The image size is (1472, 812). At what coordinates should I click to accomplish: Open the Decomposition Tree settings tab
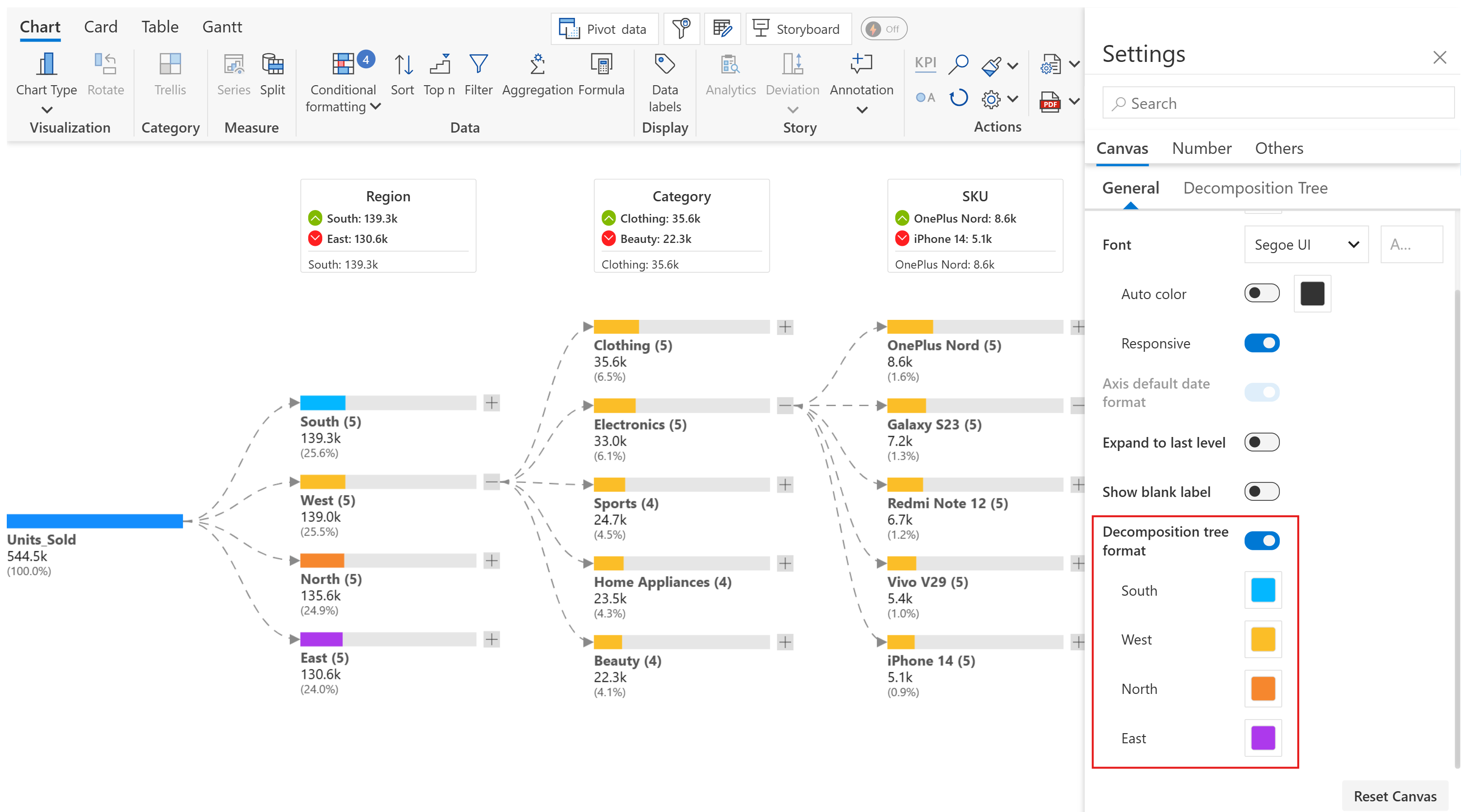click(x=1254, y=188)
